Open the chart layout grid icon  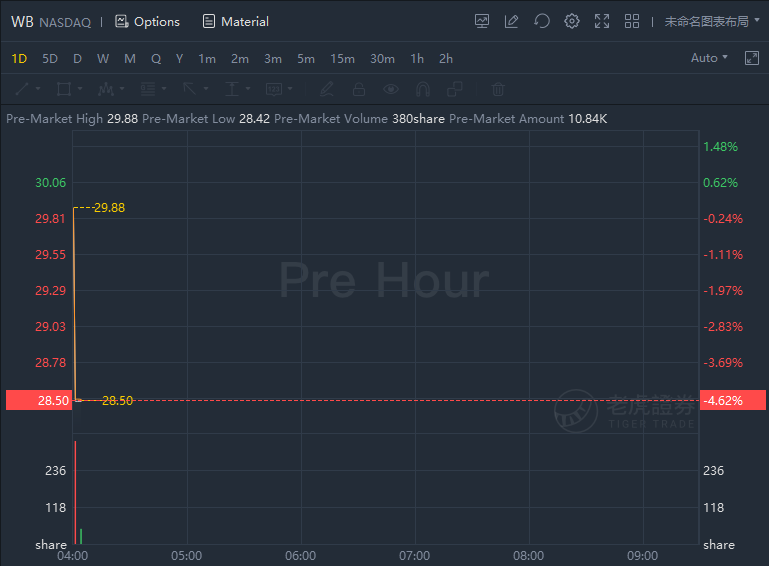click(632, 21)
